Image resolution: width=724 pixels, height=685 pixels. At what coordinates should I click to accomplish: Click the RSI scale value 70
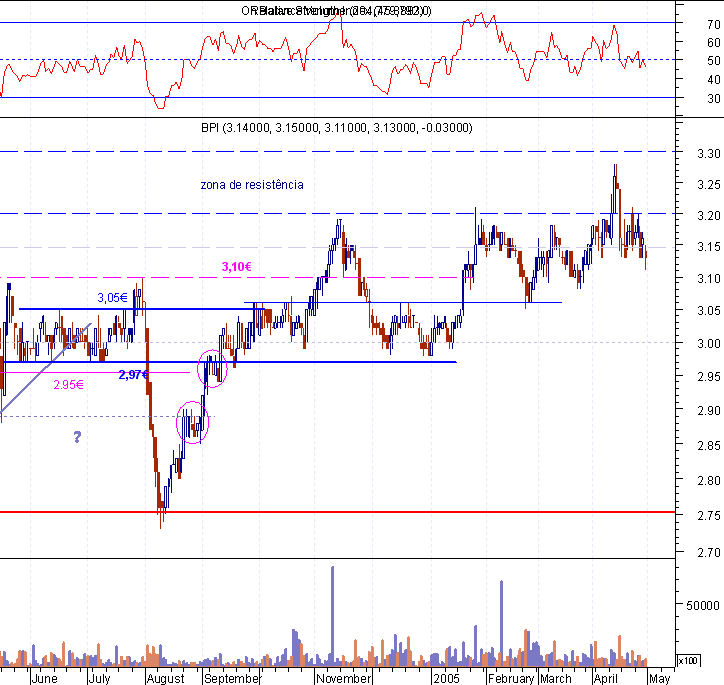pos(714,24)
